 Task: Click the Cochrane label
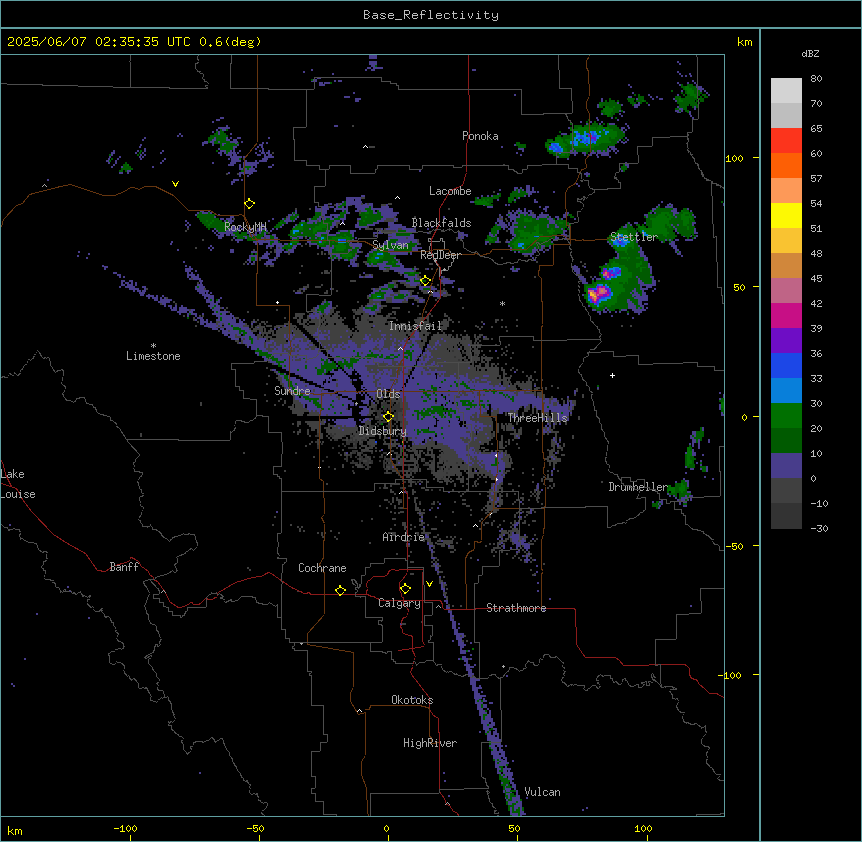(x=322, y=568)
